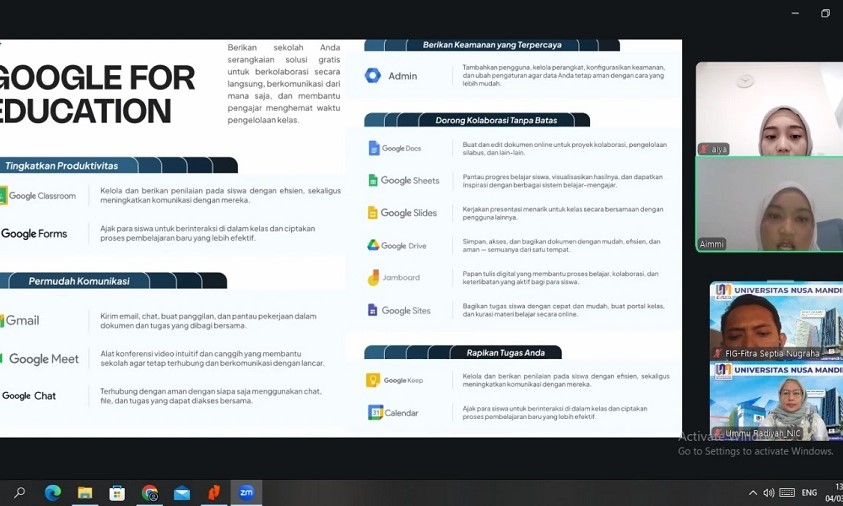Click the Google Slides icon

tap(373, 213)
